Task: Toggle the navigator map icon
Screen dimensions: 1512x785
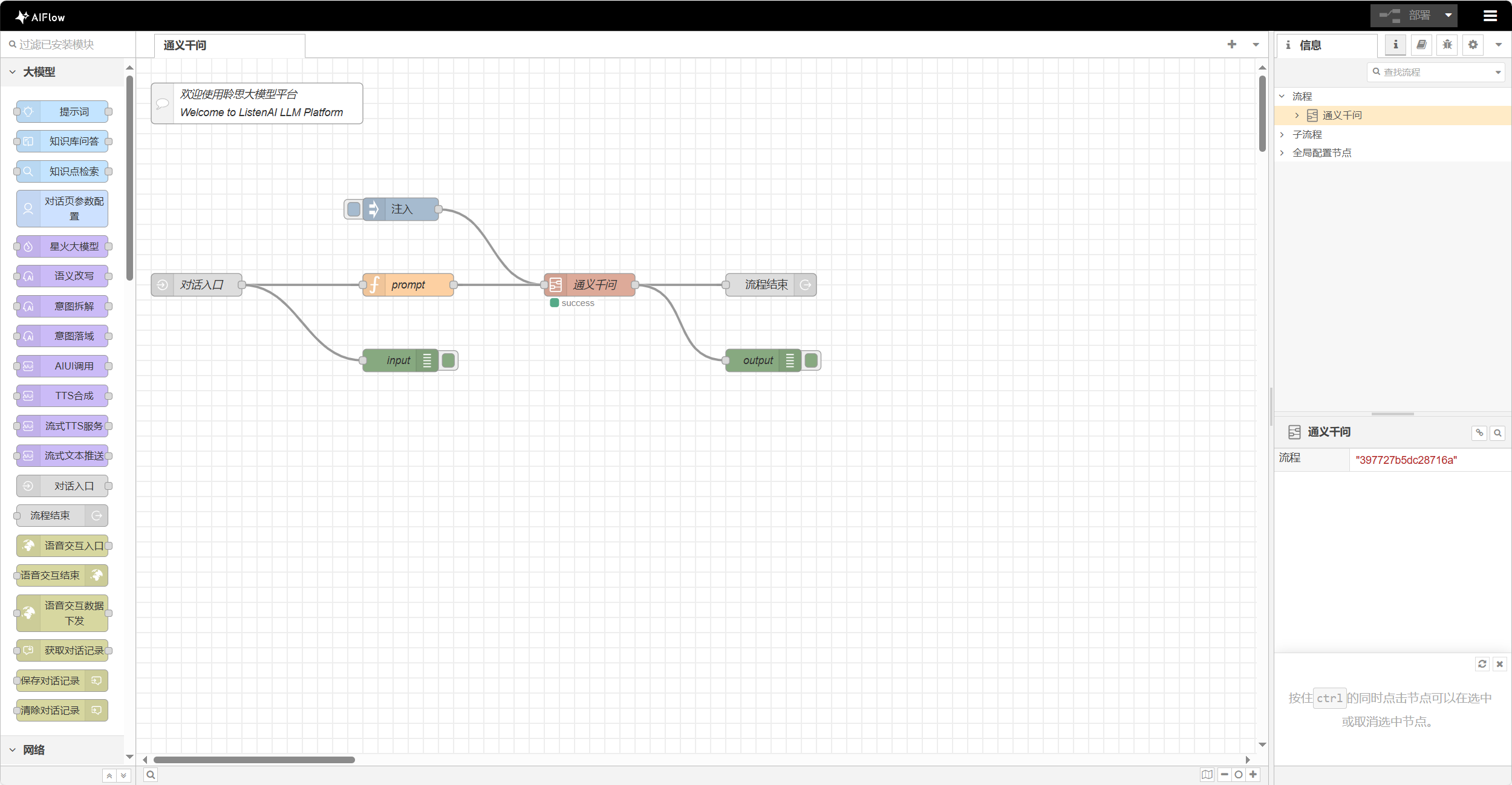Action: click(x=1207, y=774)
